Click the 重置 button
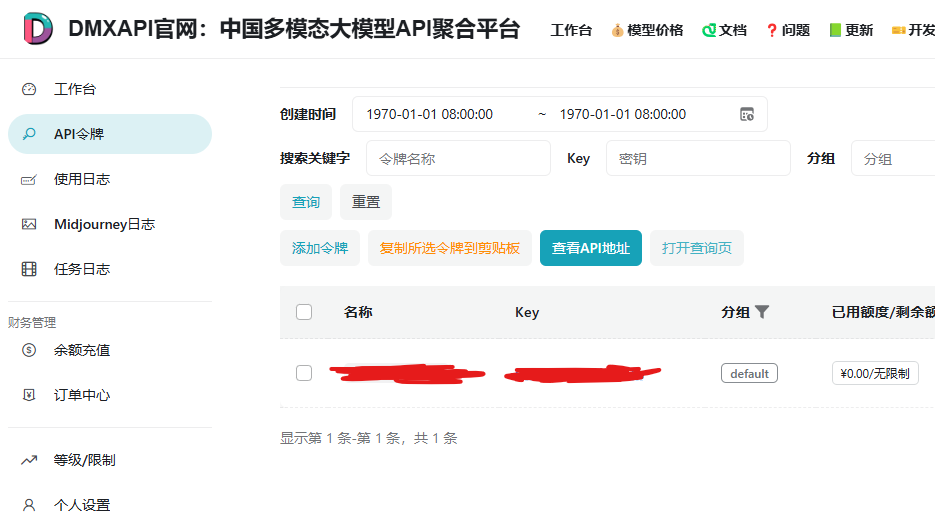The image size is (935, 520). [x=366, y=202]
